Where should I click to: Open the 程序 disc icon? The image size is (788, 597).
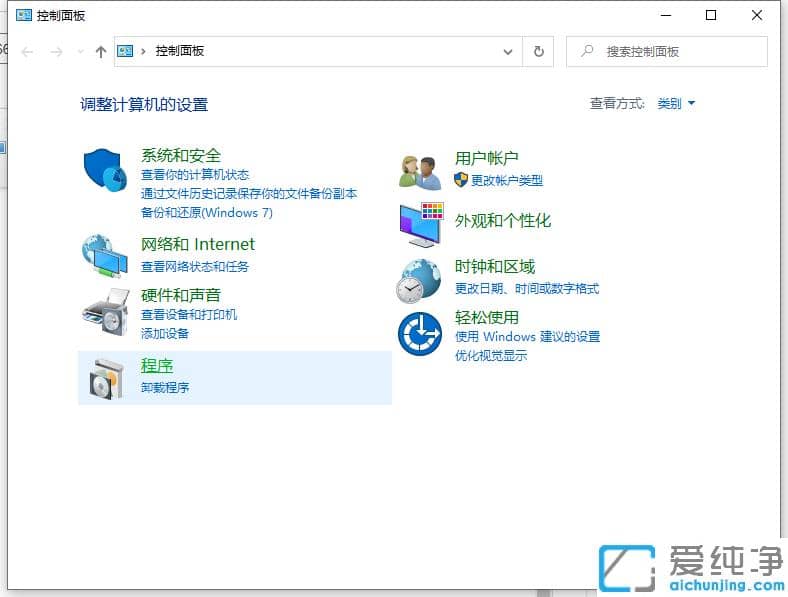(106, 379)
